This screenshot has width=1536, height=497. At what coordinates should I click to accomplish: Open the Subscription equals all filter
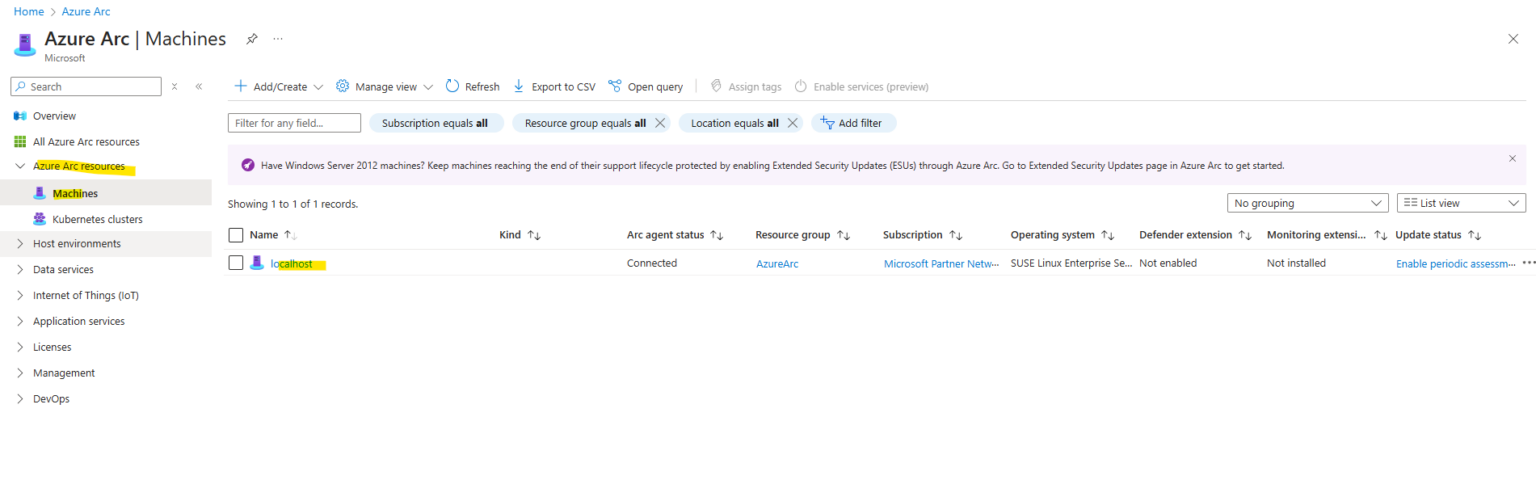coord(435,123)
